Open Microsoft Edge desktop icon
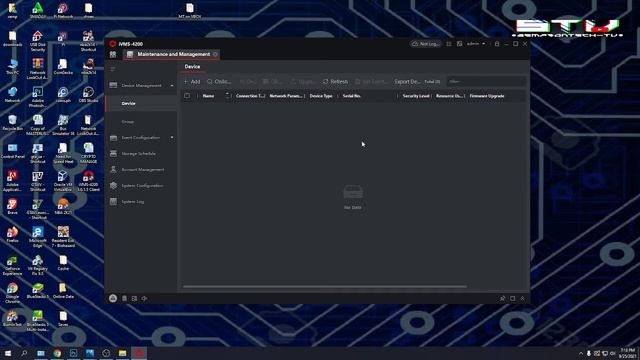Screen dimensions: 640x360 (38, 237)
